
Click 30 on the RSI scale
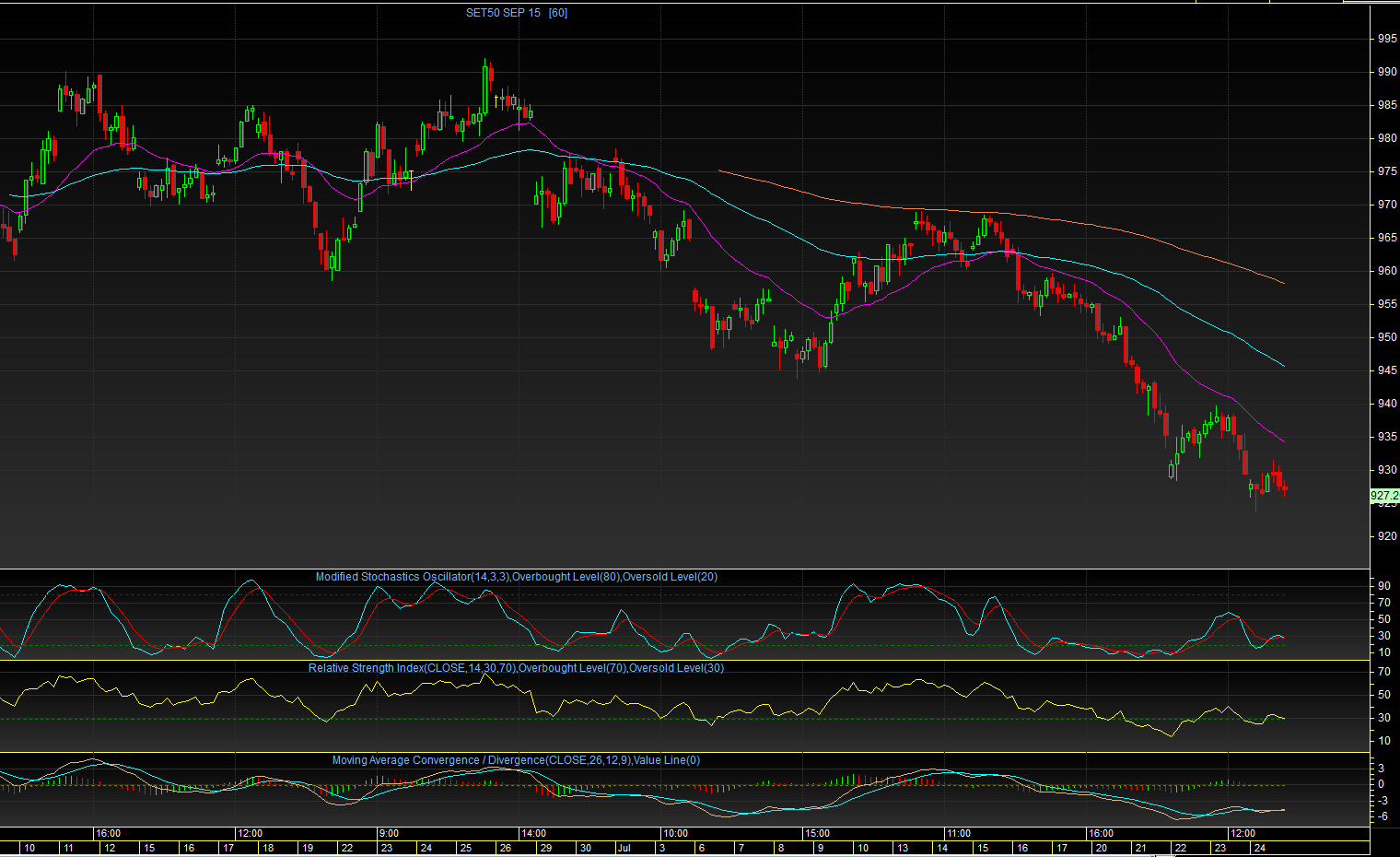pyautogui.click(x=1384, y=718)
